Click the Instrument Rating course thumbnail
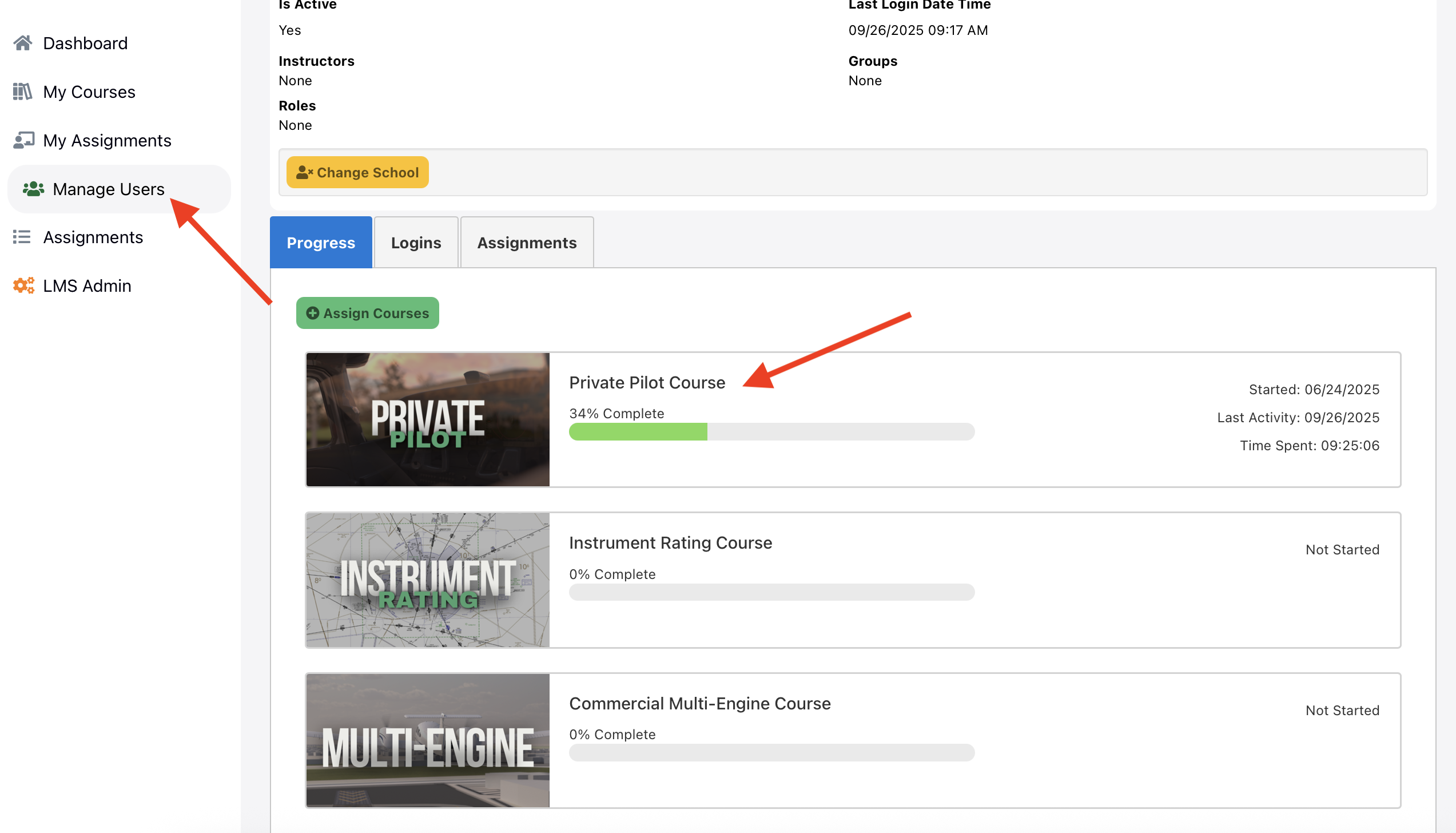Viewport: 1456px width, 833px height. [x=428, y=580]
